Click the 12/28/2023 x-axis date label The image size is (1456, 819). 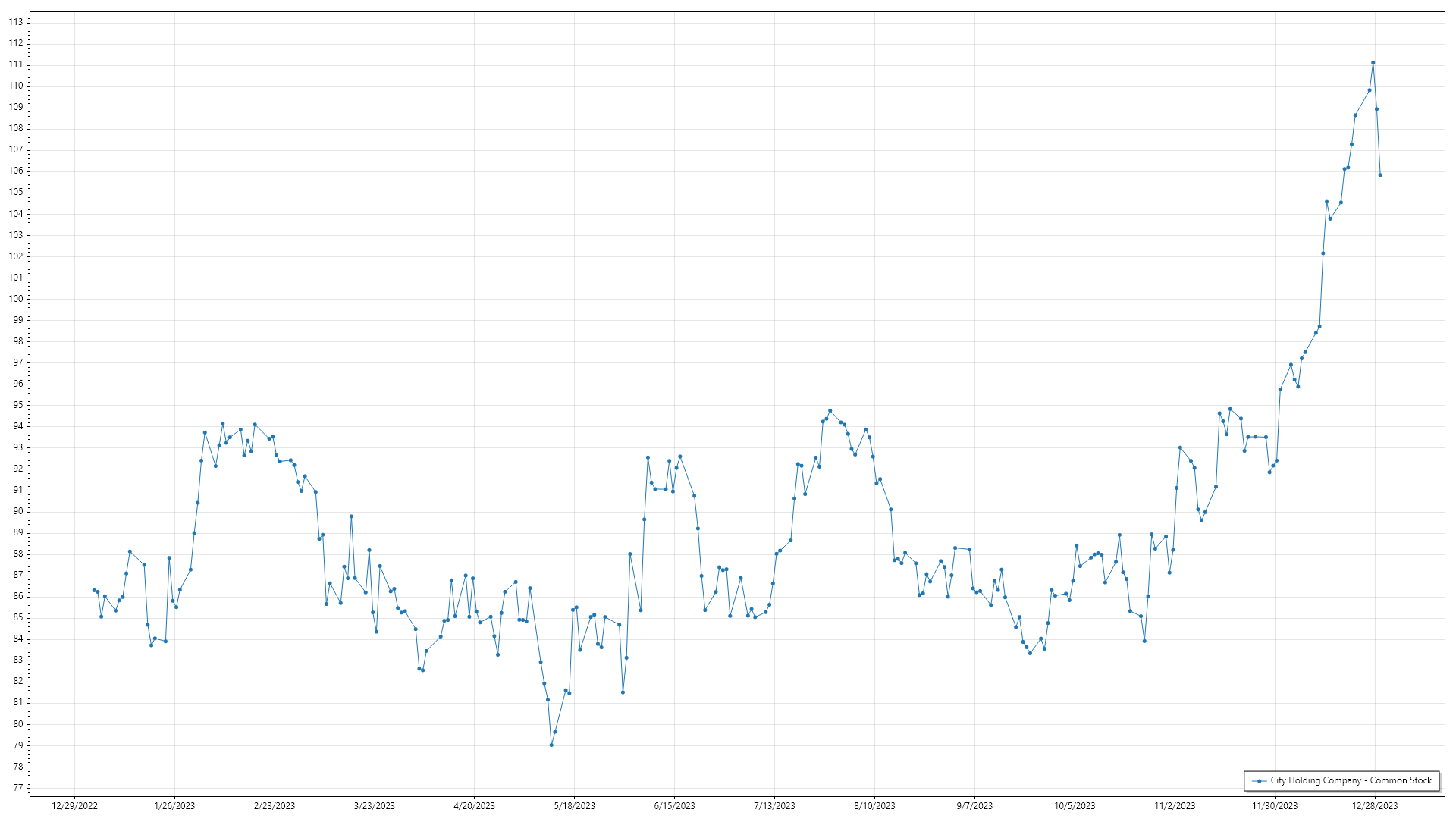1375,806
